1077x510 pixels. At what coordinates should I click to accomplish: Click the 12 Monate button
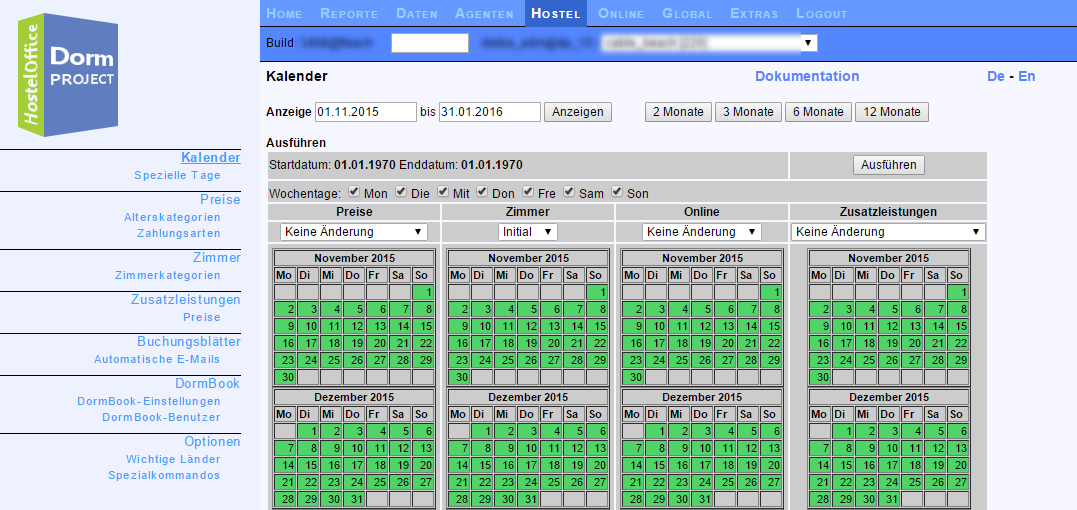[x=892, y=112]
